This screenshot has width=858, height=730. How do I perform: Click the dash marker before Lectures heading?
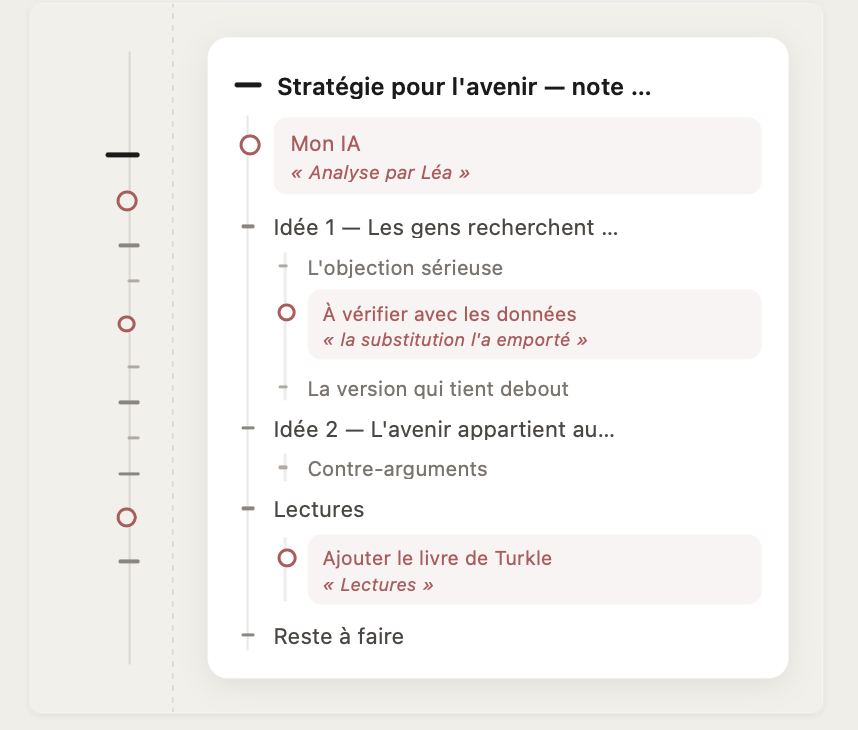(x=248, y=508)
